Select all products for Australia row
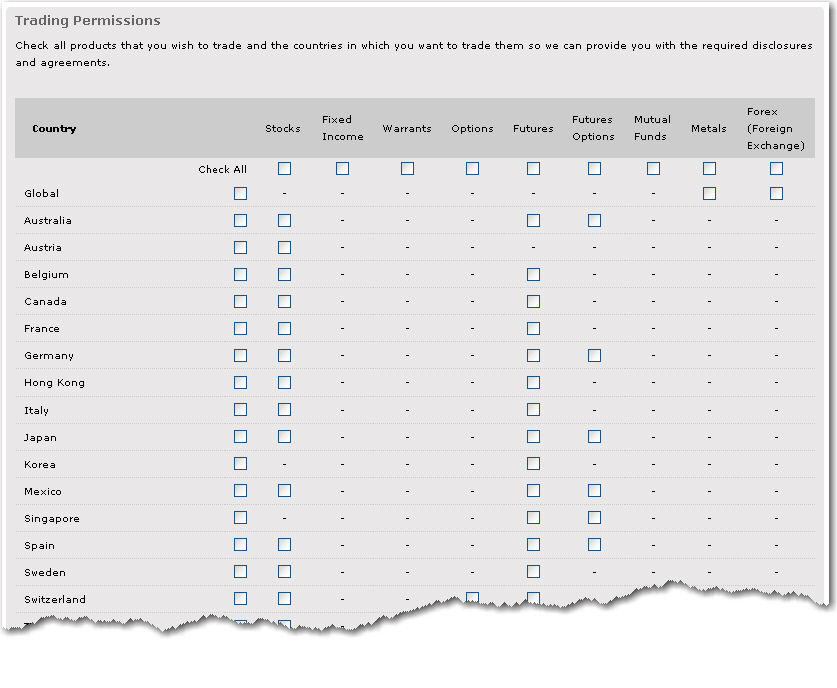This screenshot has width=837, height=688. (x=240, y=220)
